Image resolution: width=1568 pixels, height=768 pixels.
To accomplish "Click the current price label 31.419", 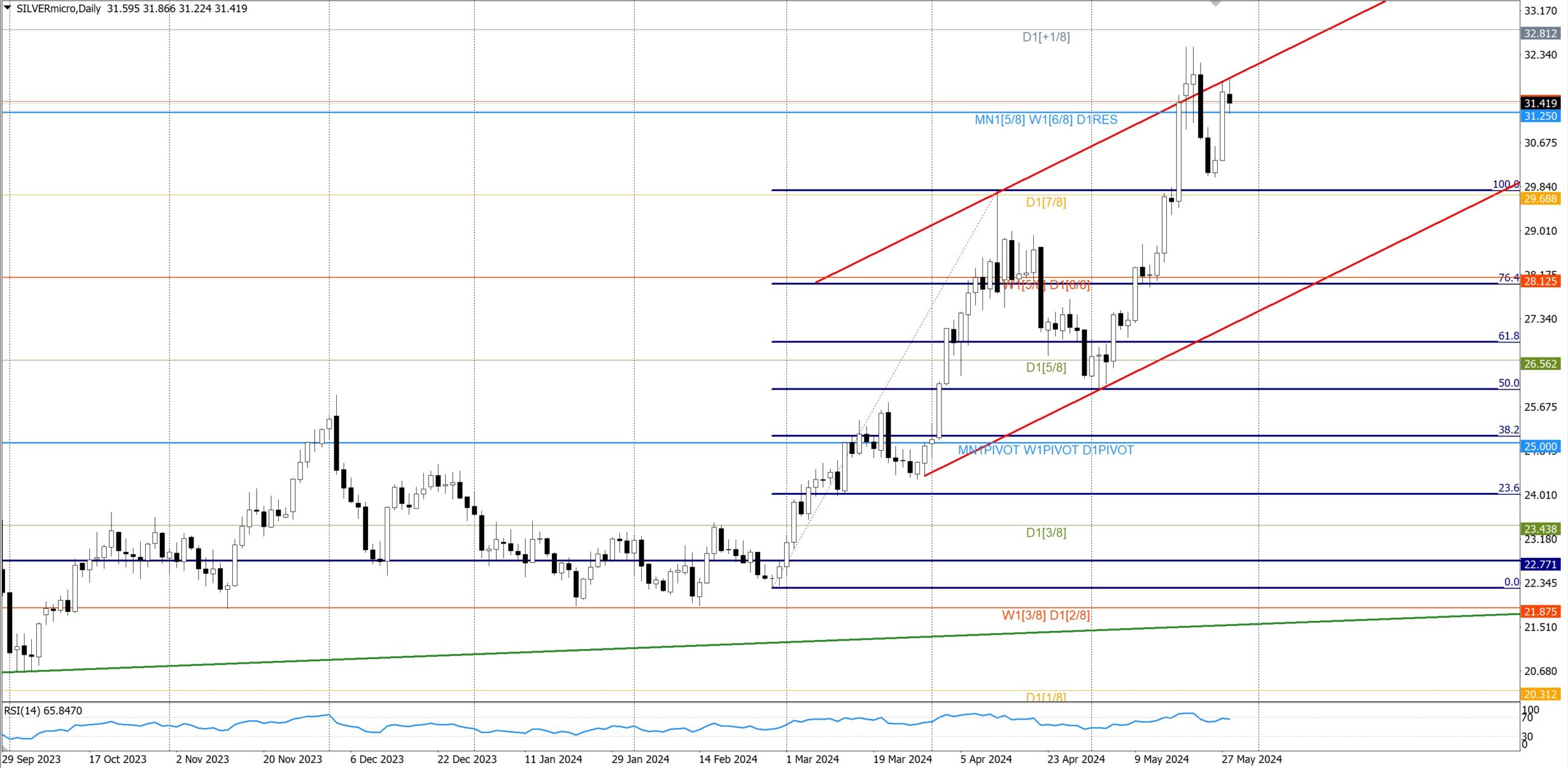I will (x=1540, y=103).
